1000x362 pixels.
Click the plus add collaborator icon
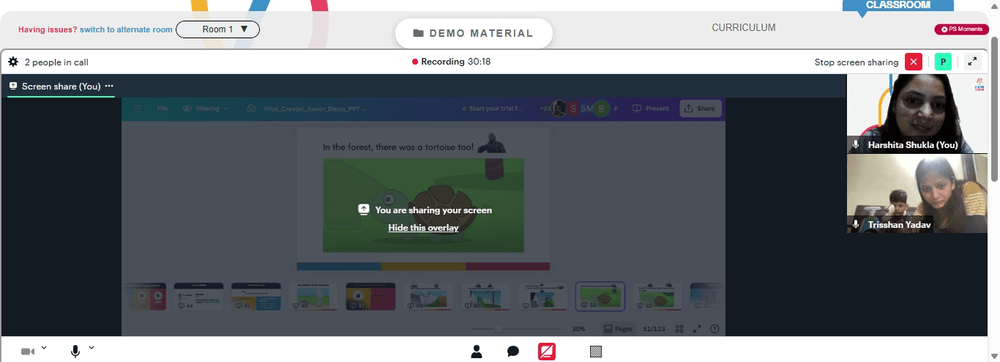615,109
